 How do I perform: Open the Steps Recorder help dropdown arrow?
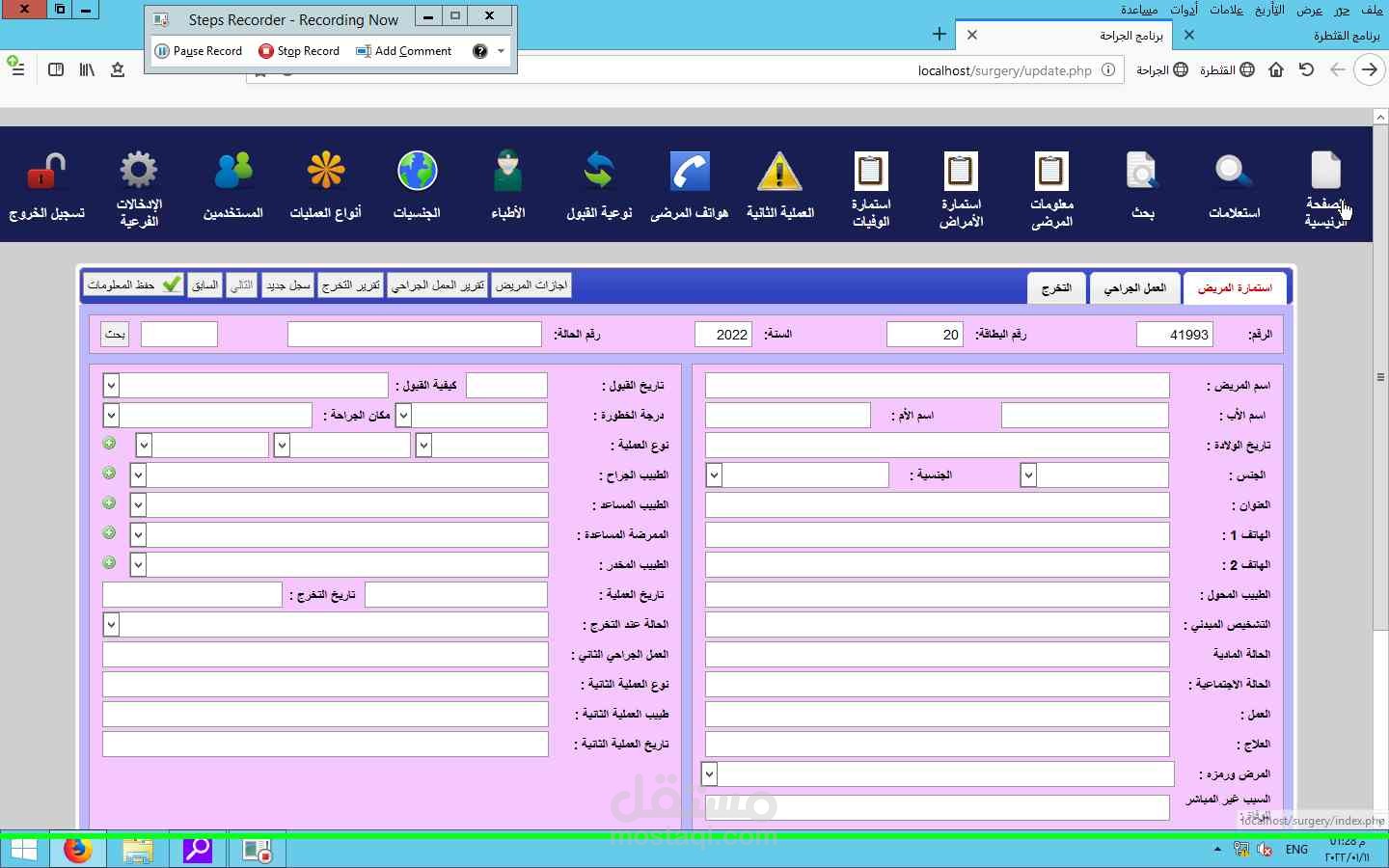tap(501, 51)
